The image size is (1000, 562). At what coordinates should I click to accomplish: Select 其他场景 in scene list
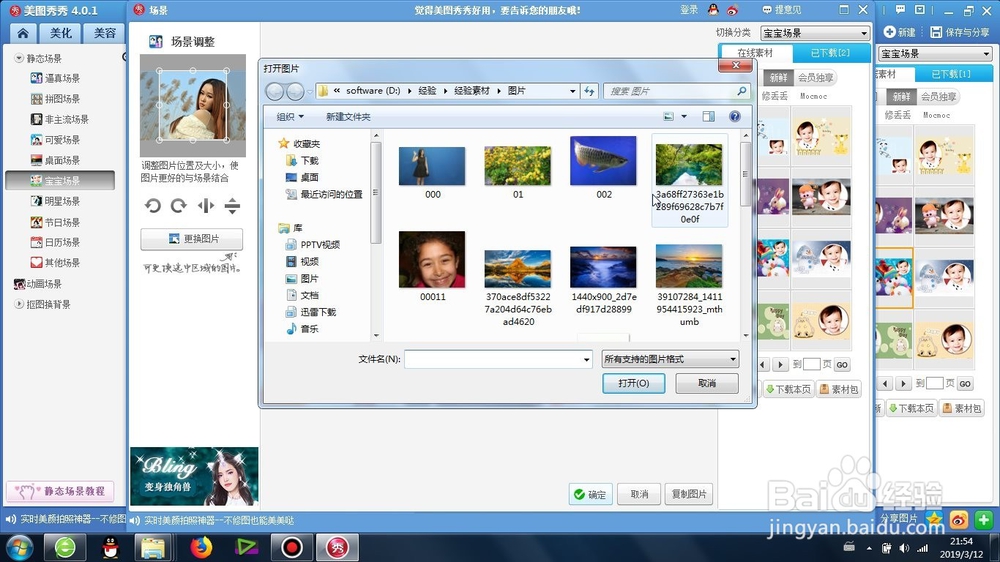coord(55,263)
